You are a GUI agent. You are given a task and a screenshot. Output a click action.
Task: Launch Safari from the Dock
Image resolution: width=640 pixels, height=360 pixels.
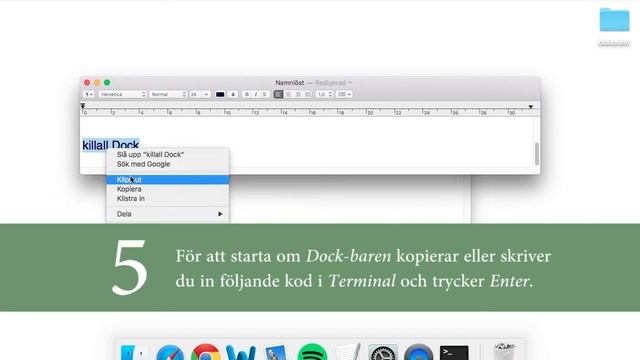click(170, 353)
